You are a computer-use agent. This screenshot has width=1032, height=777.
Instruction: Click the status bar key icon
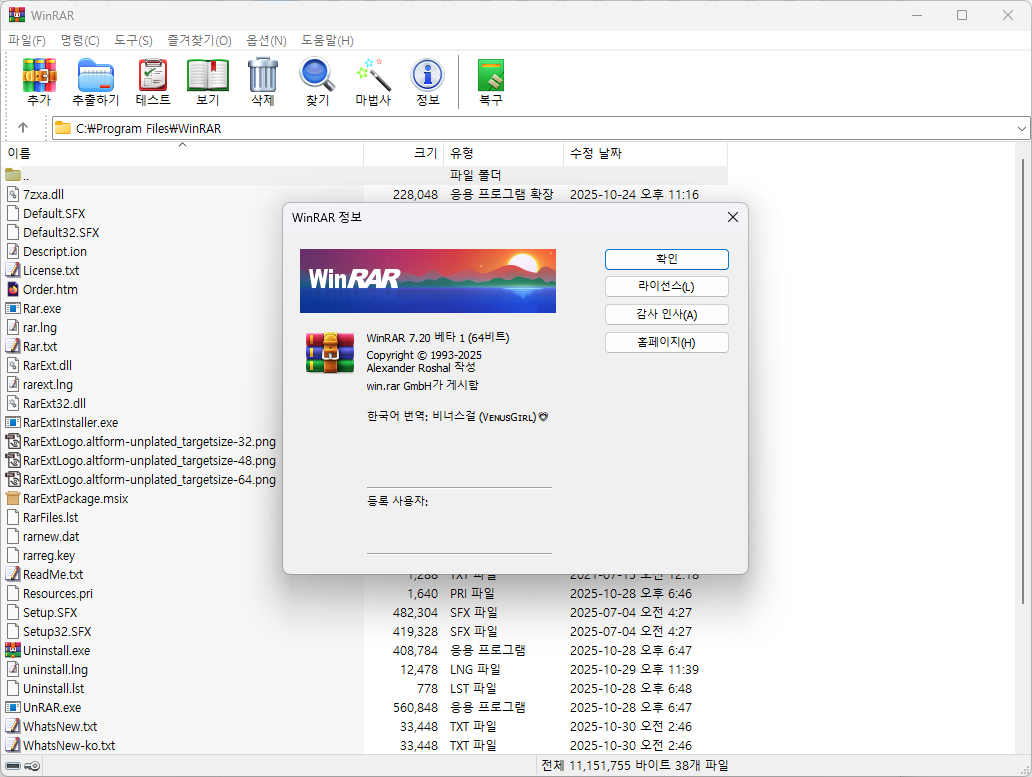coord(32,766)
